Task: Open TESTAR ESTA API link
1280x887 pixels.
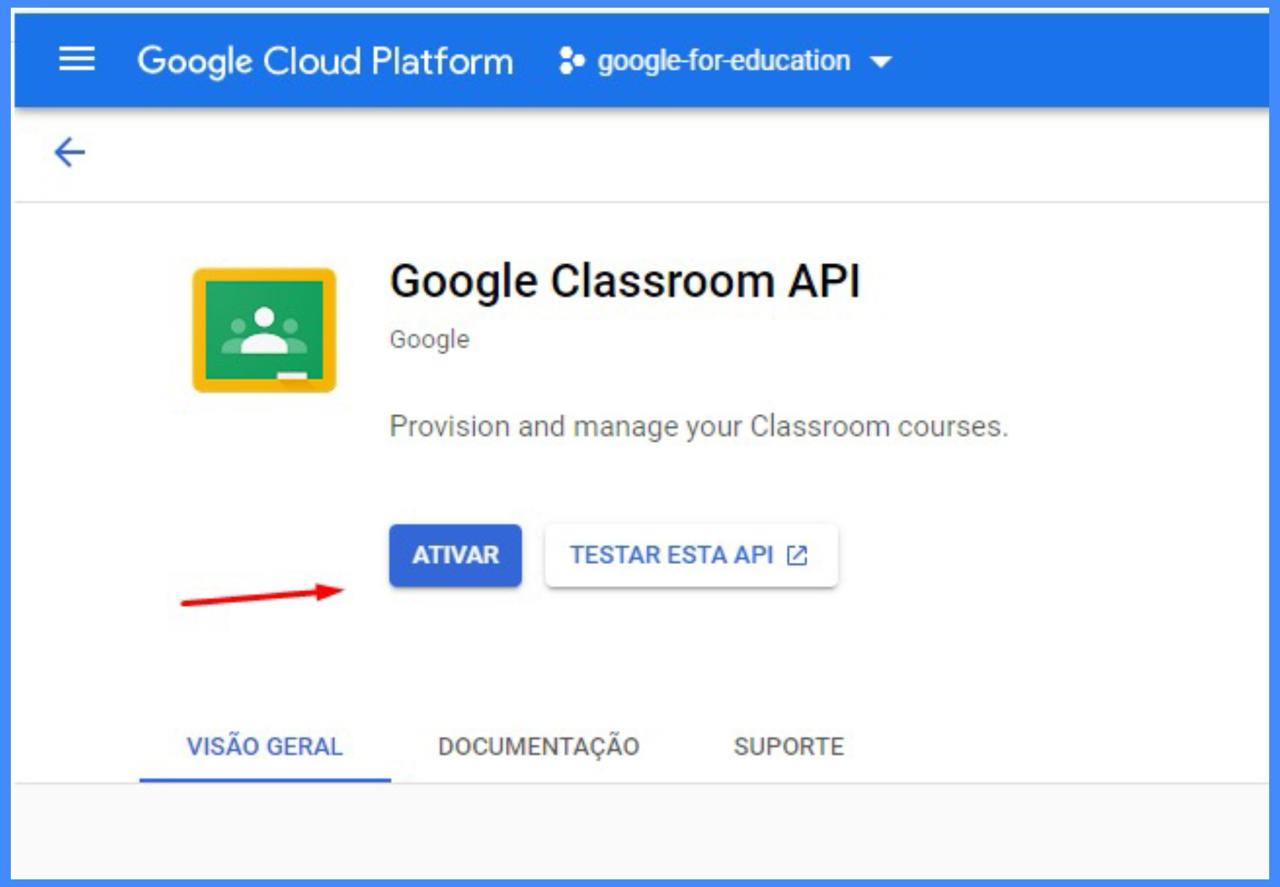Action: 691,555
